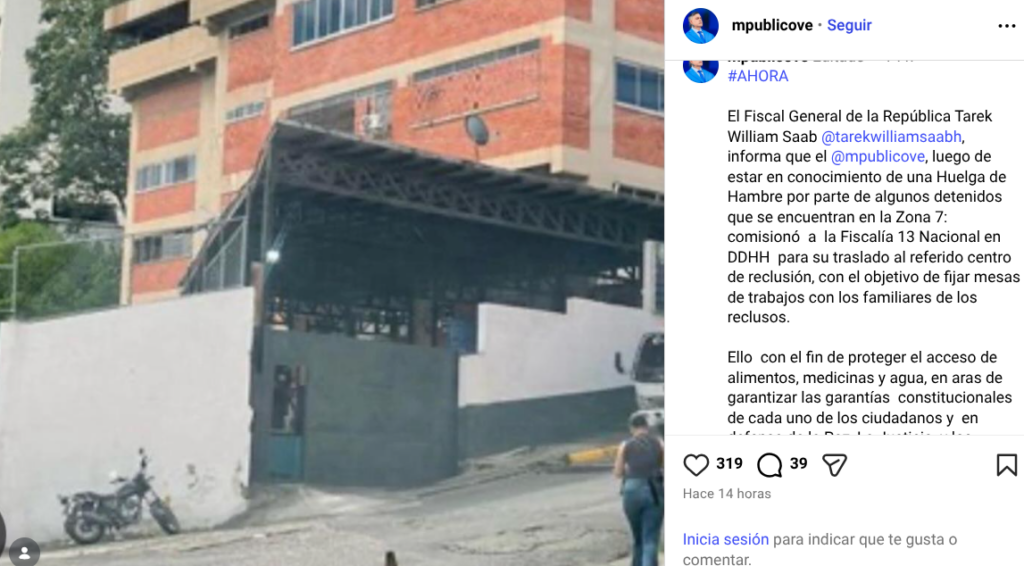Viewport: 1024px width, 566px height.
Task: Open mpublicove username in header
Action: 772,25
